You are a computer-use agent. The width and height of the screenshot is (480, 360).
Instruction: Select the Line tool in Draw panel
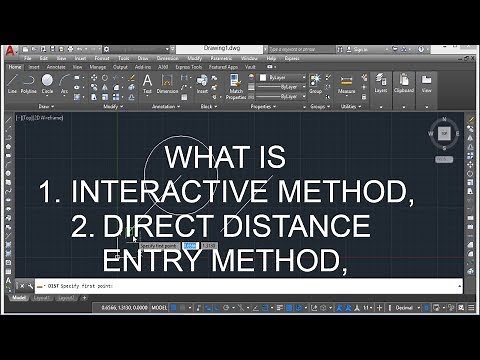pos(12,84)
